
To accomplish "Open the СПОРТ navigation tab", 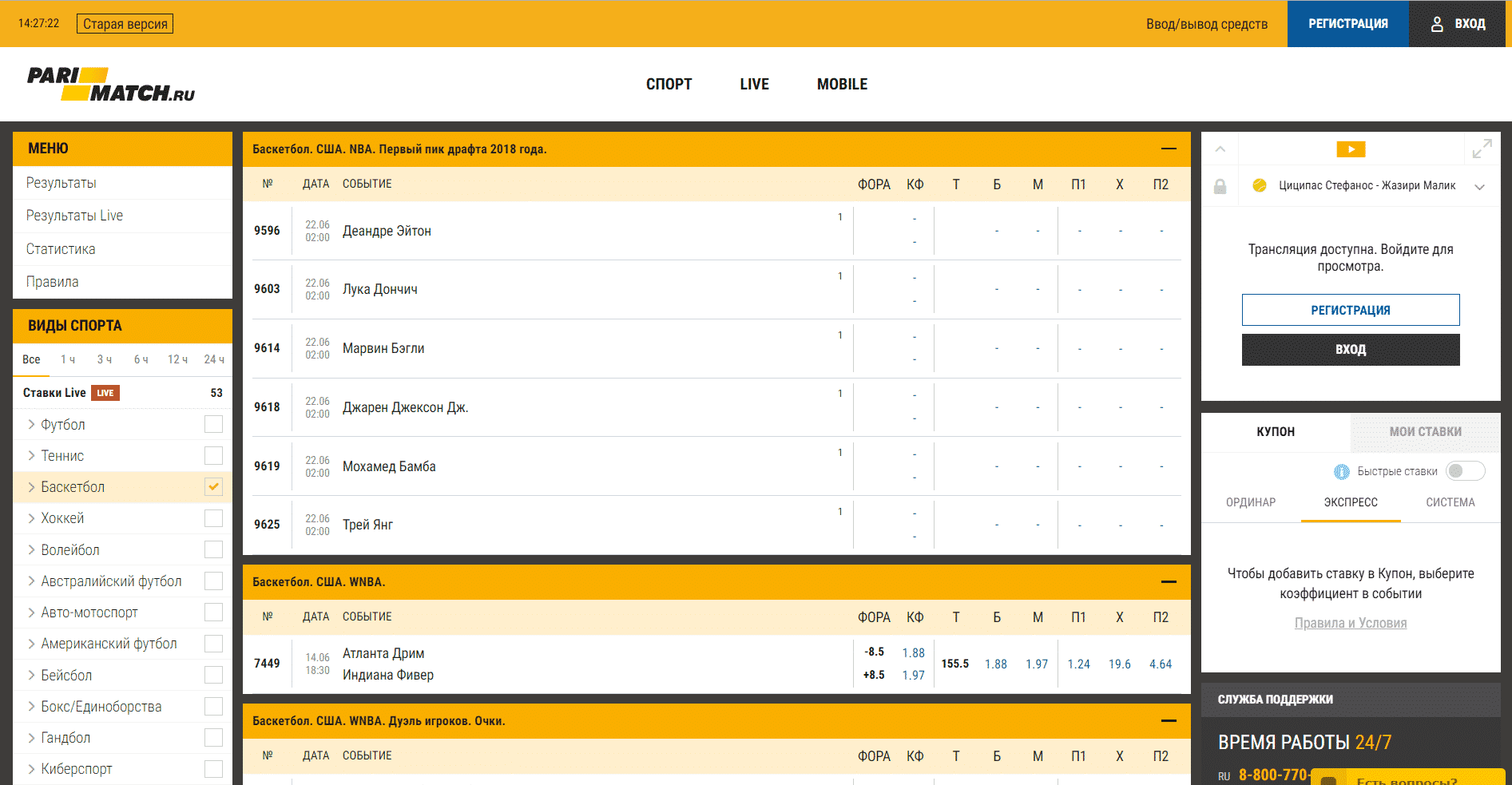I will (669, 84).
